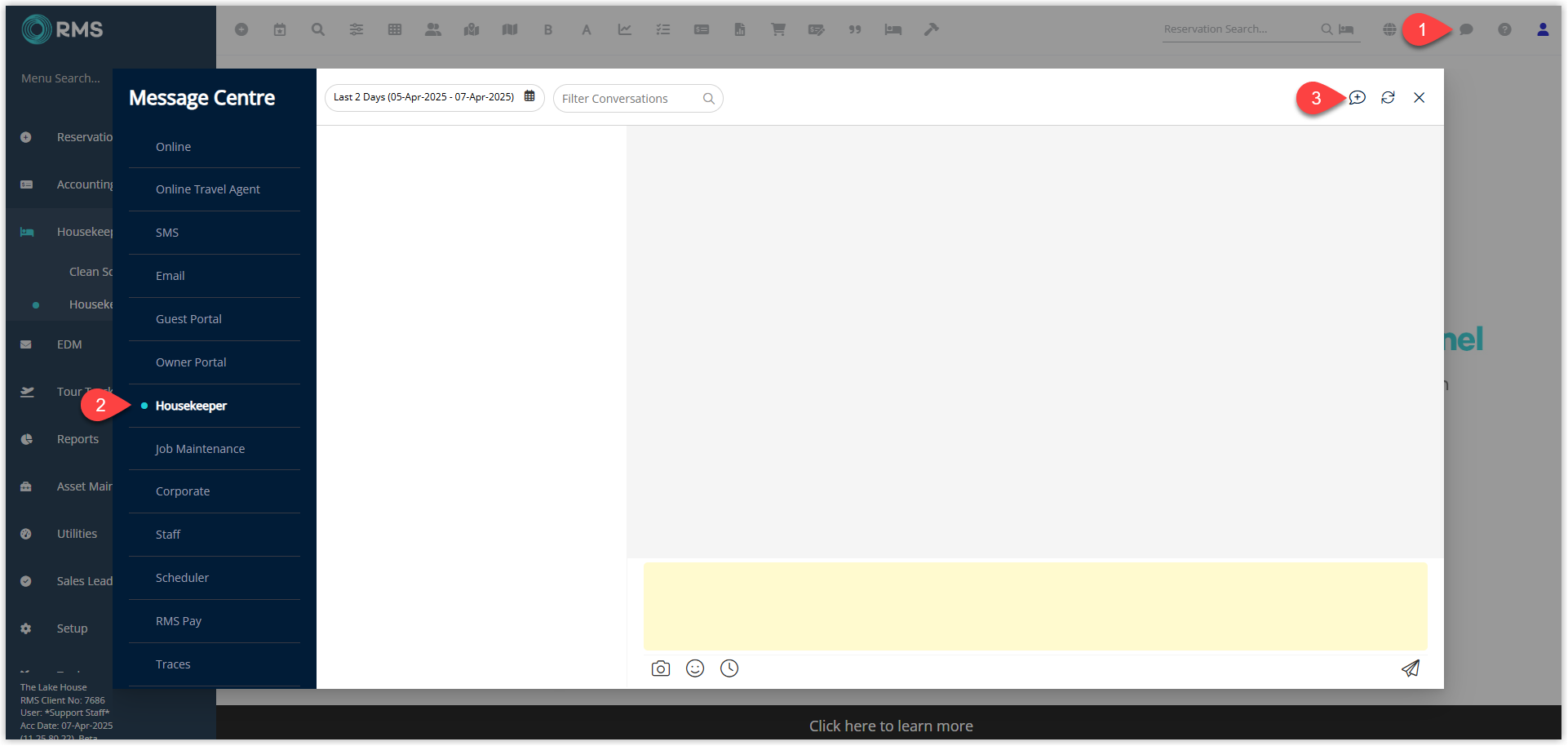This screenshot has width=1568, height=746.
Task: Open the checklist tasks icon in toolbar
Action: click(663, 29)
